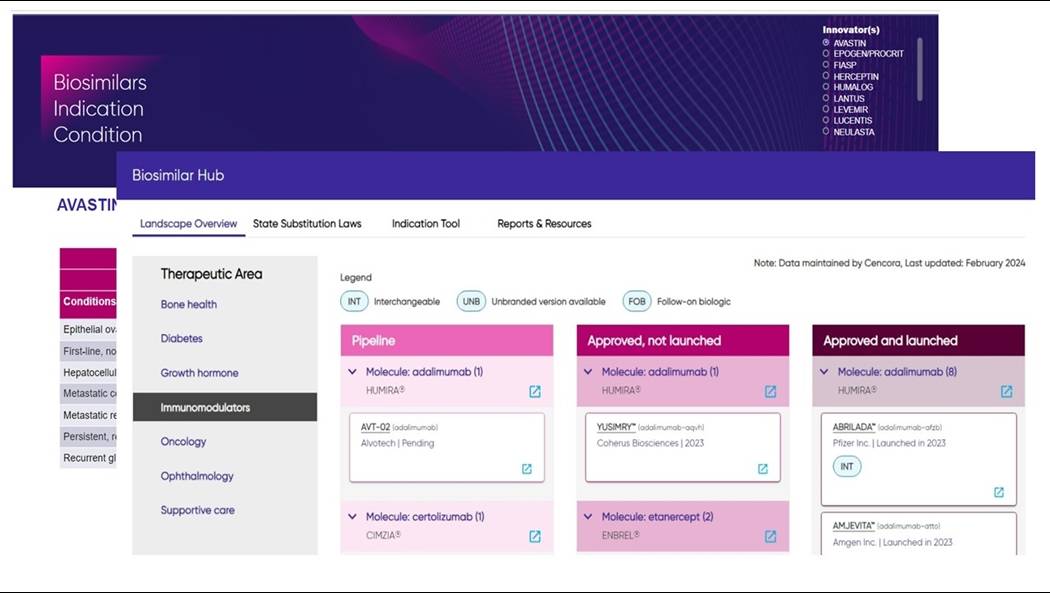Open the State Substitution Laws tab
The width and height of the screenshot is (1050, 593).
(307, 224)
